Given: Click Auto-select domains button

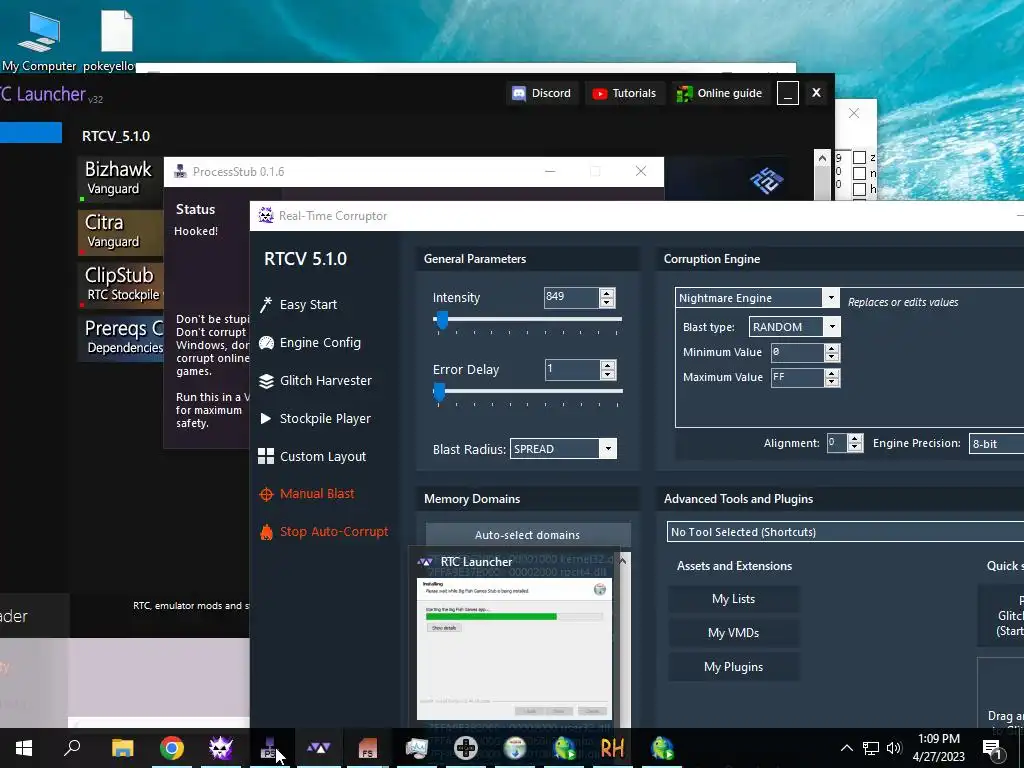Looking at the screenshot, I should [528, 535].
